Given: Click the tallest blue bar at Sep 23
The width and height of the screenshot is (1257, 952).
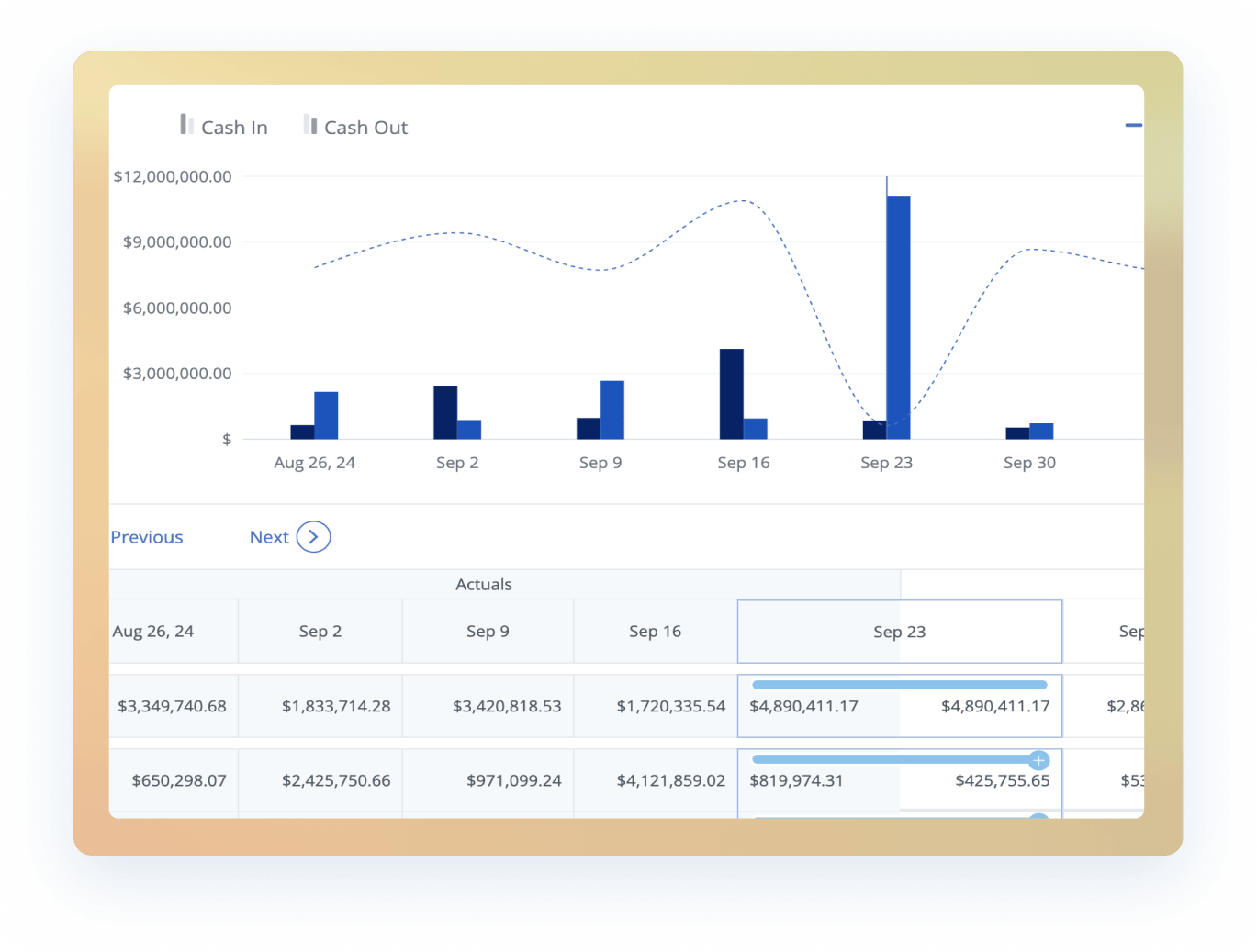Looking at the screenshot, I should tap(898, 317).
